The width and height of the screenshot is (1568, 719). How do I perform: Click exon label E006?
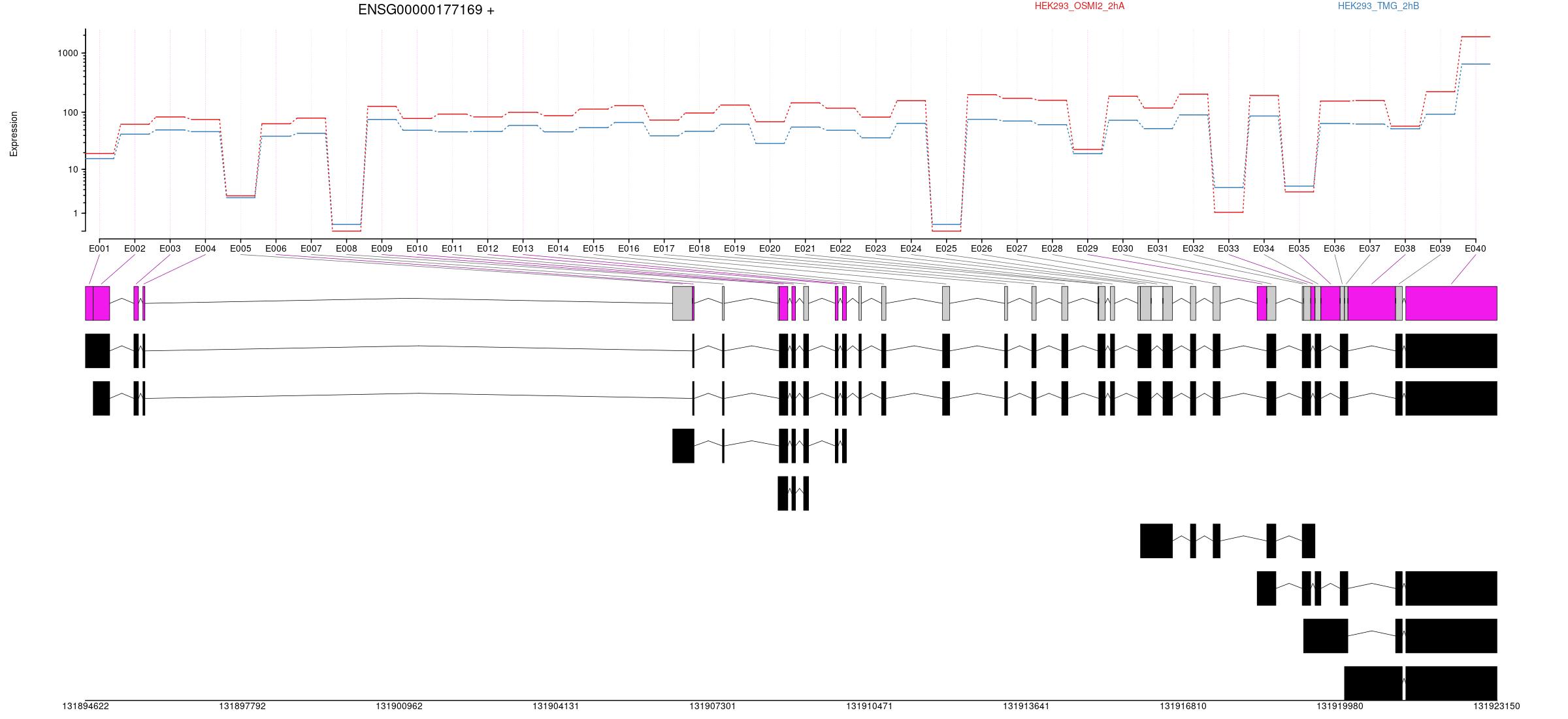[x=276, y=248]
